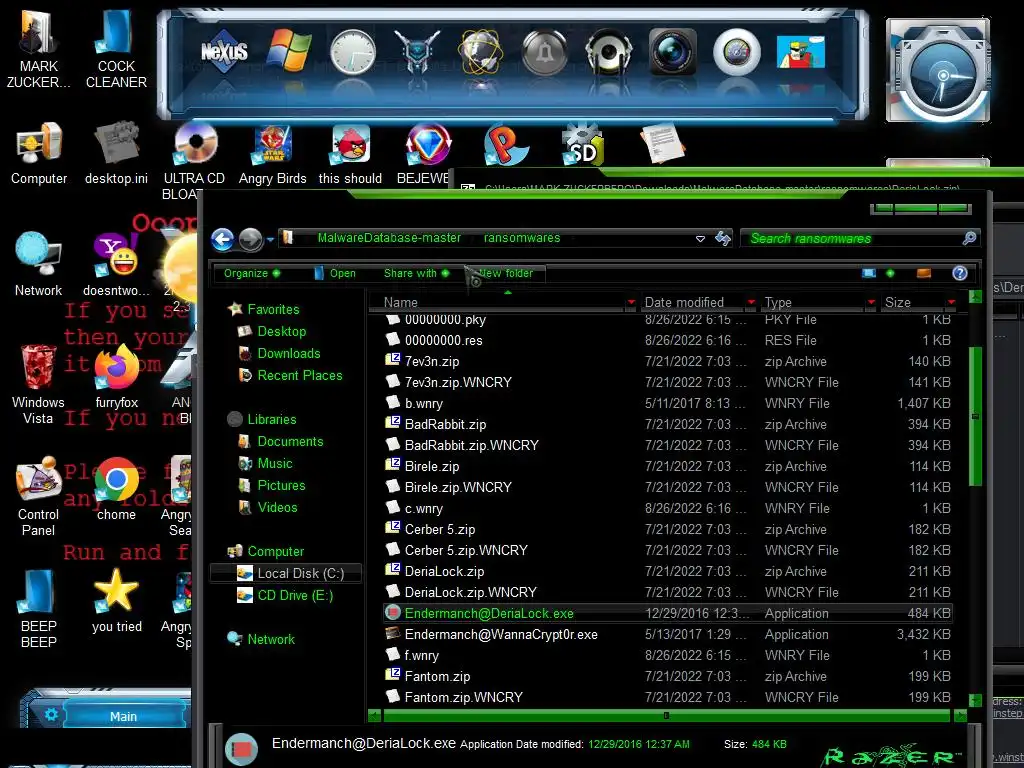The width and height of the screenshot is (1024, 768).
Task: Click the refresh icon beside address bar
Action: click(723, 238)
